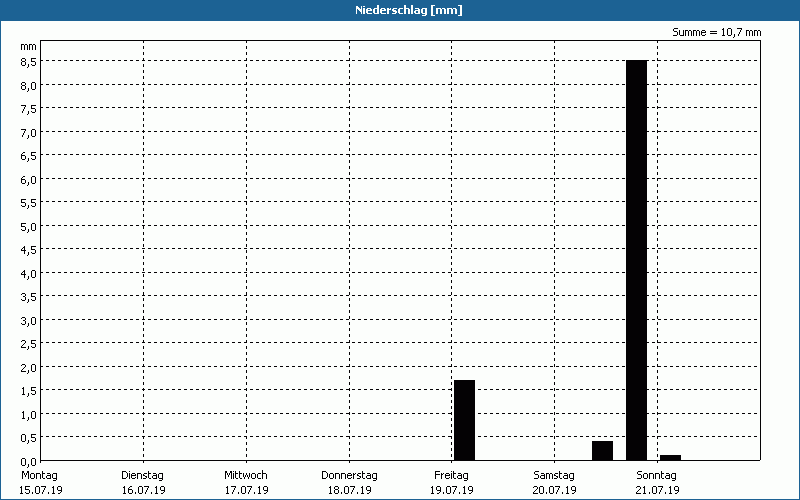Click the 'Montag' day label
Screen dimensions: 800x500
39,475
